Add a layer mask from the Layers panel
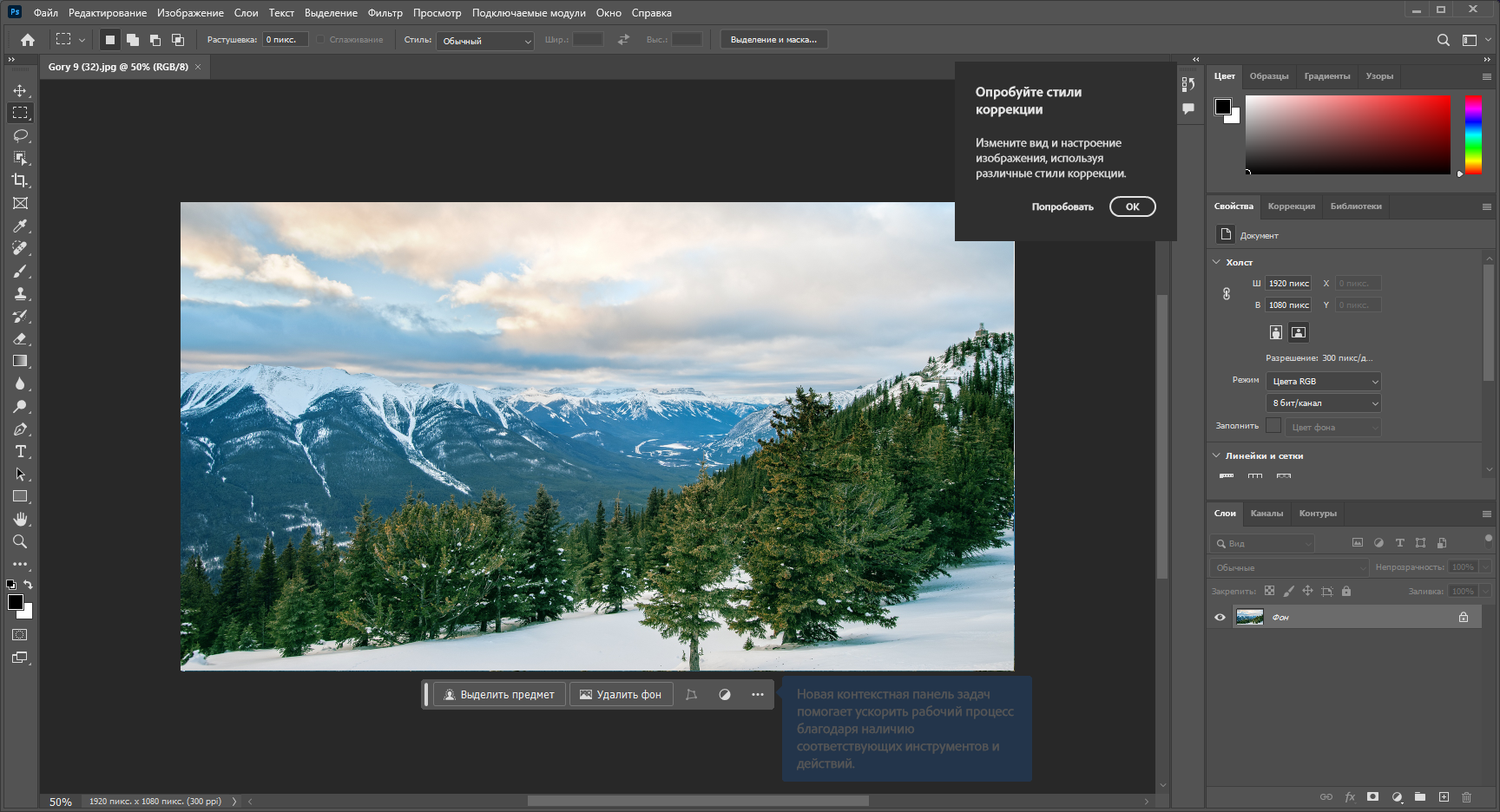Image resolution: width=1500 pixels, height=812 pixels. pyautogui.click(x=1372, y=796)
